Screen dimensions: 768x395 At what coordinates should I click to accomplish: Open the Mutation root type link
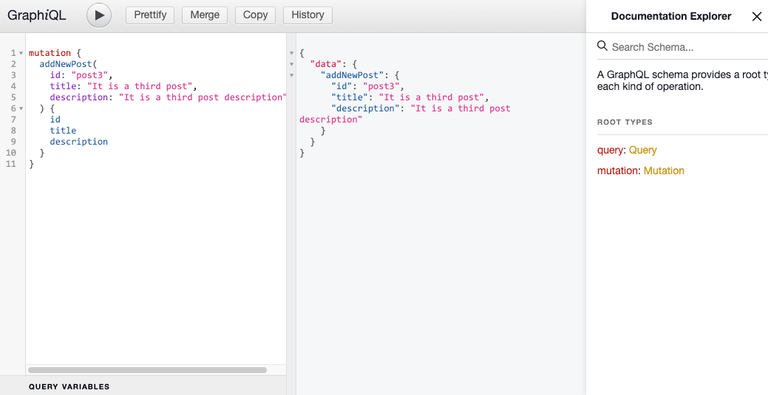(x=664, y=171)
